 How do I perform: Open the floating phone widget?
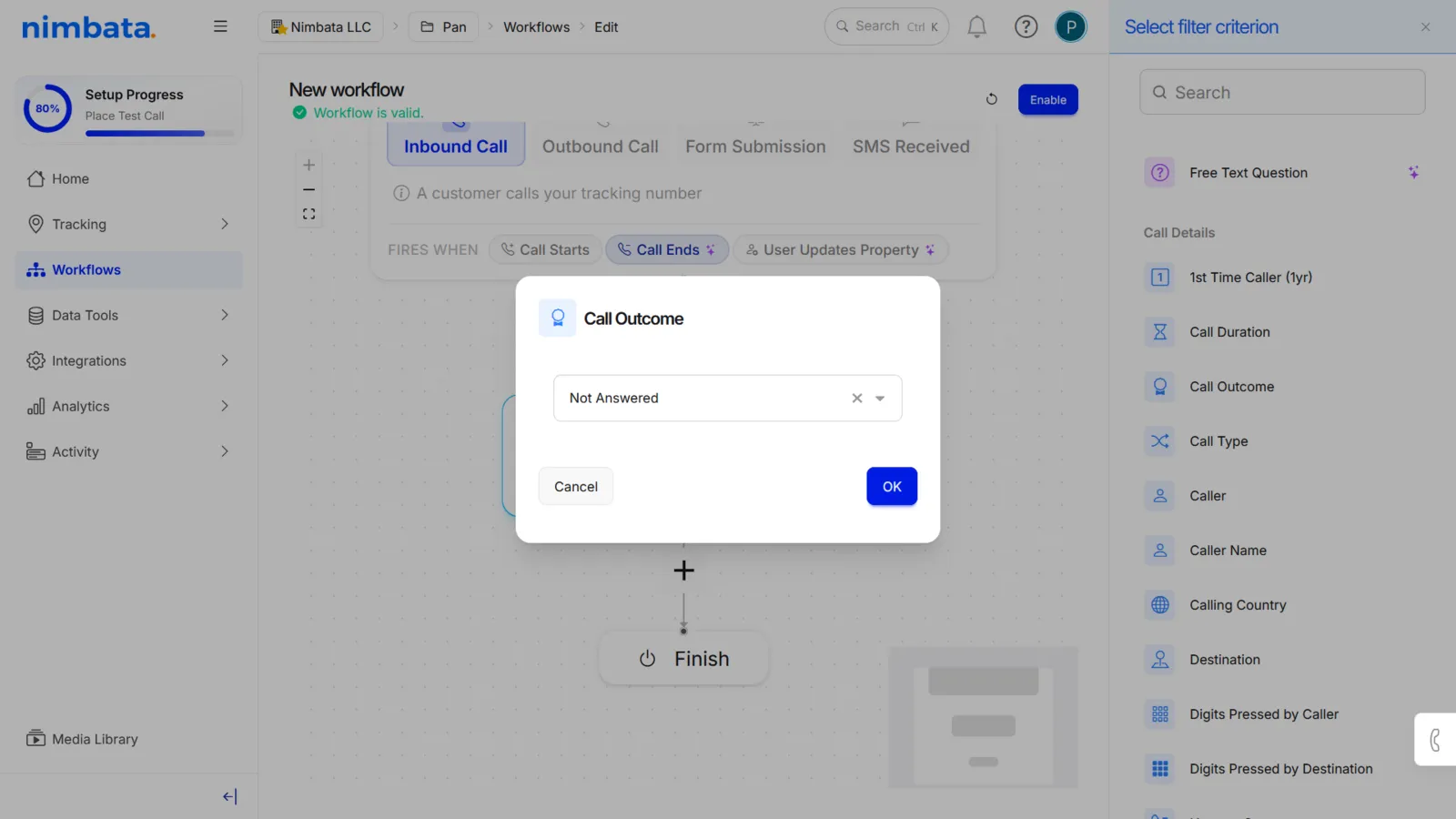[1435, 739]
